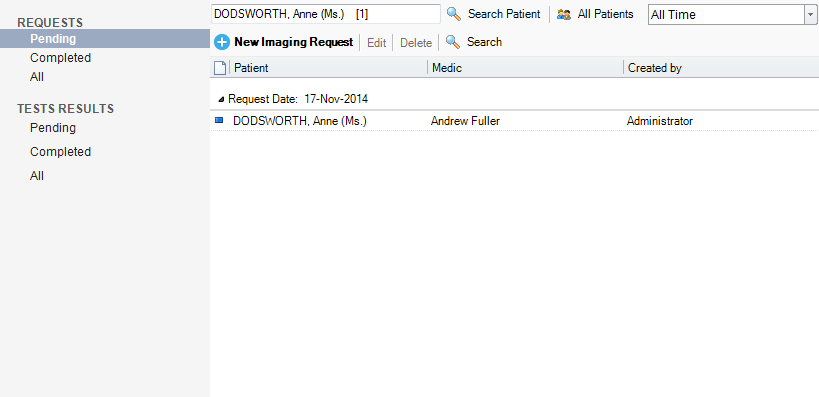Show All under Tests Results
The width and height of the screenshot is (819, 397).
click(x=37, y=176)
